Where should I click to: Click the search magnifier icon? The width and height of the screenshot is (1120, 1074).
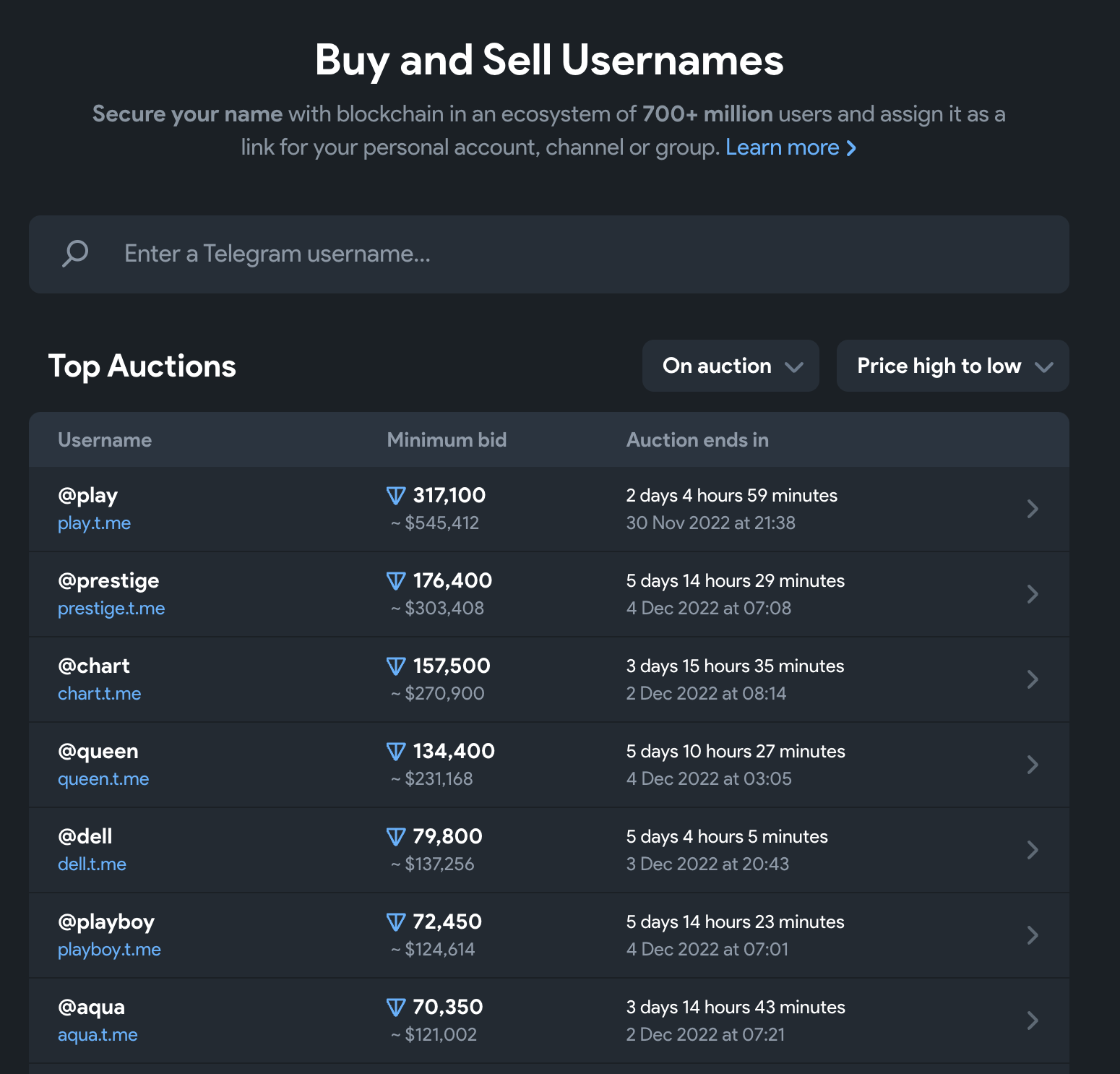pyautogui.click(x=75, y=254)
